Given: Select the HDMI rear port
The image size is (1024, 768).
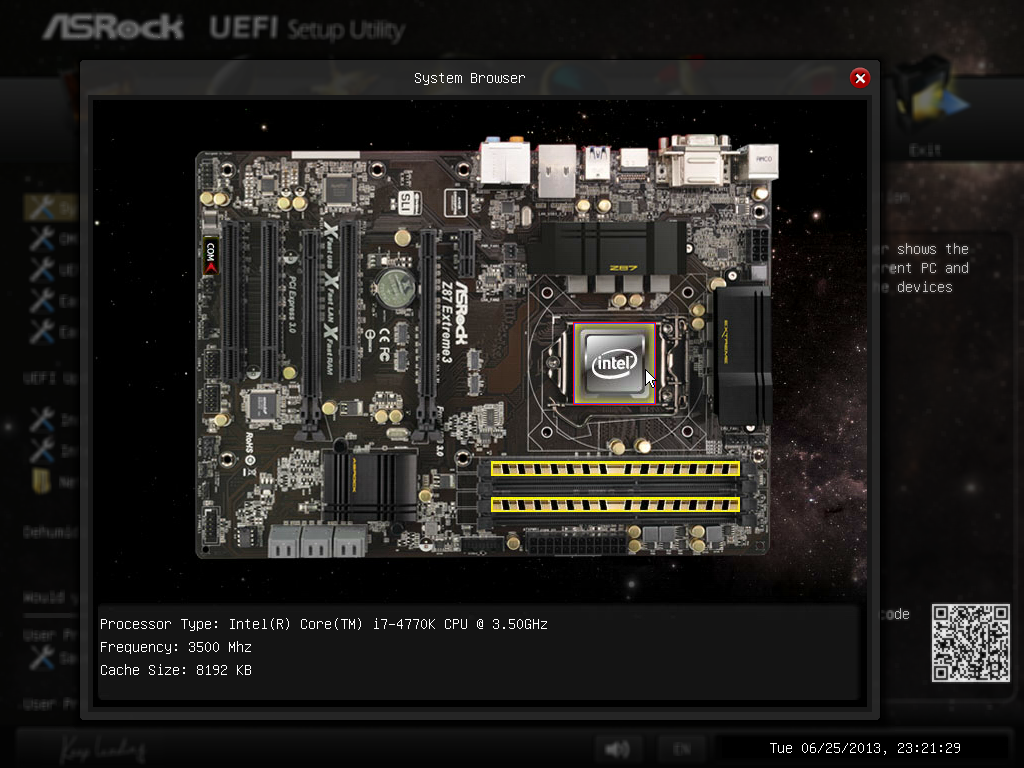Looking at the screenshot, I should pos(634,159).
